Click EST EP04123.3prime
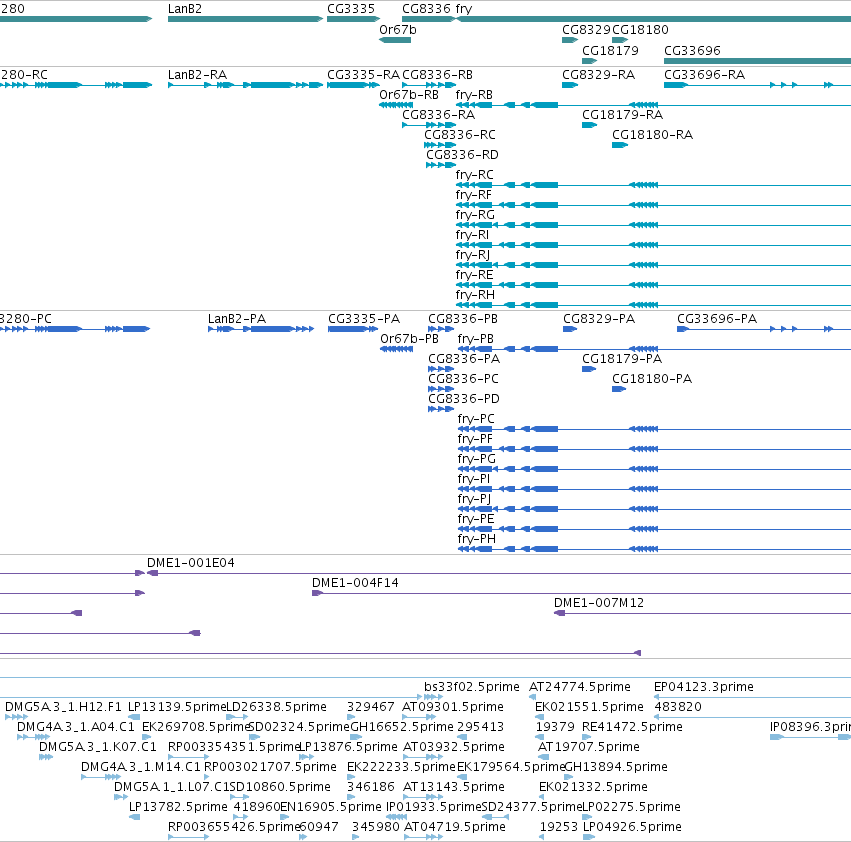This screenshot has width=851, height=842. tap(752, 697)
